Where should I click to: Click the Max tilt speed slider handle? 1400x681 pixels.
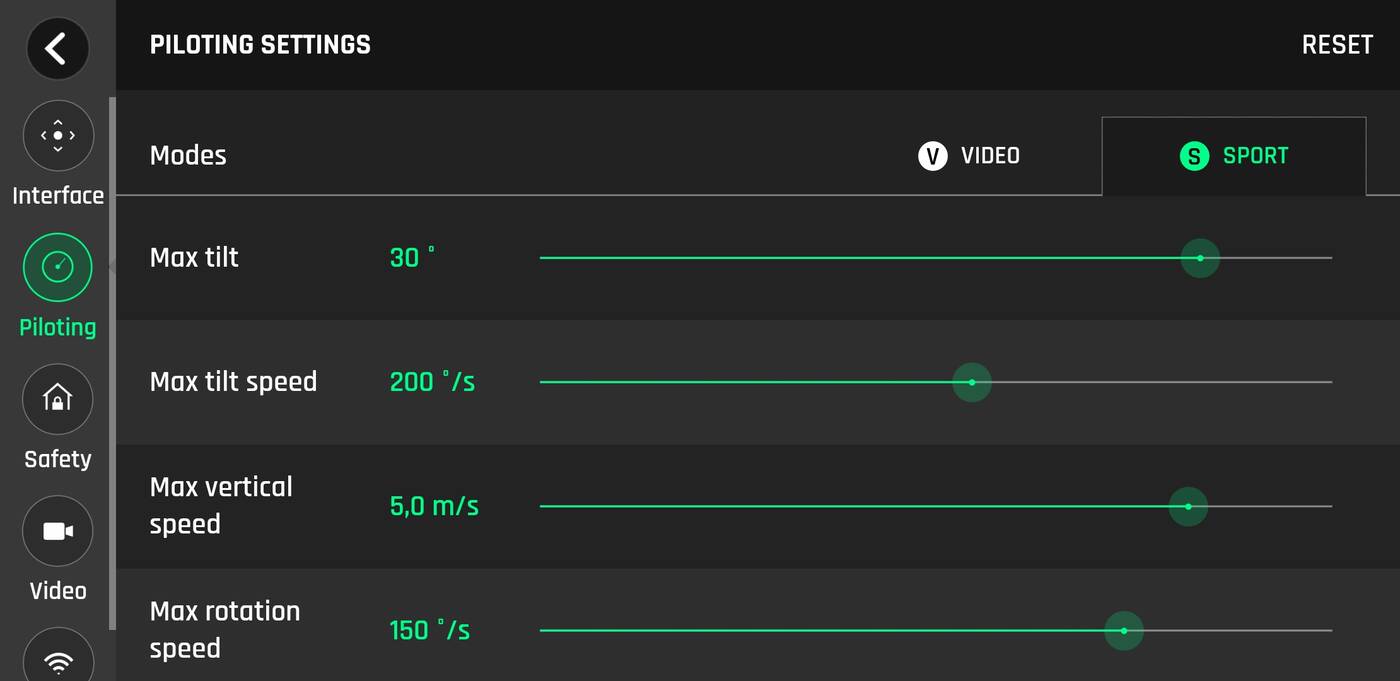tap(971, 382)
